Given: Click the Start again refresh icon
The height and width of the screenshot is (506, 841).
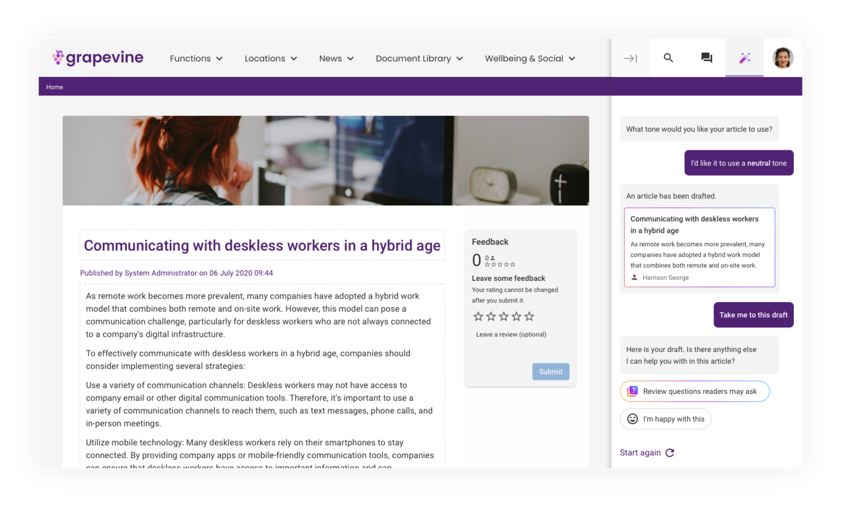Looking at the screenshot, I should pos(670,452).
